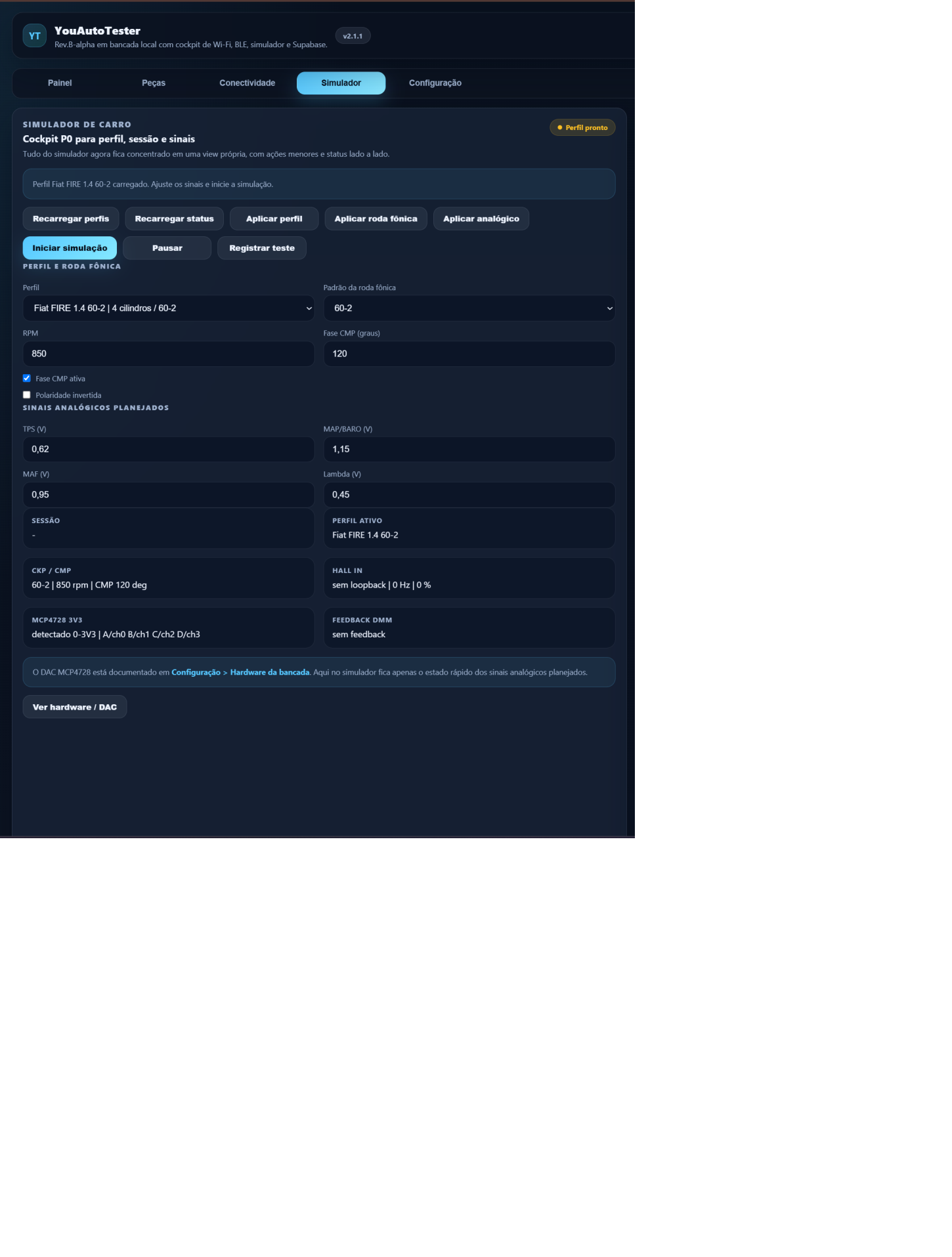Screen dimensions: 952x1257
Task: Click the SESSÃO status card
Action: [169, 528]
